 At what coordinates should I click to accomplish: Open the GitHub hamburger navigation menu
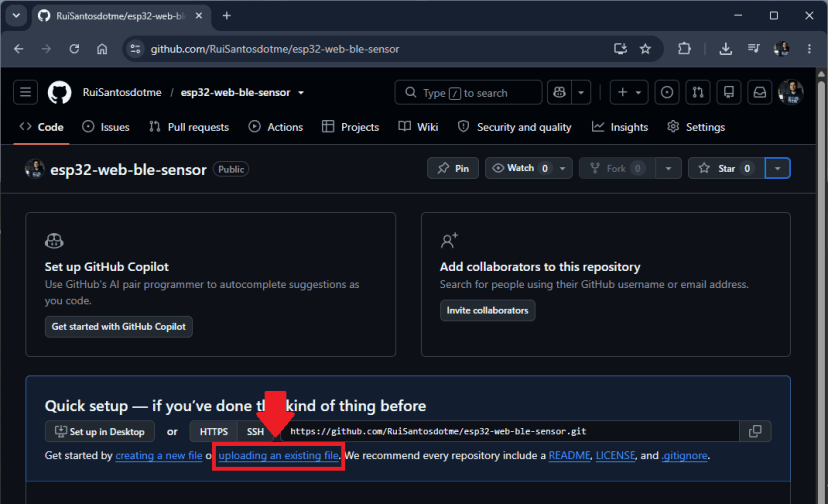click(25, 92)
